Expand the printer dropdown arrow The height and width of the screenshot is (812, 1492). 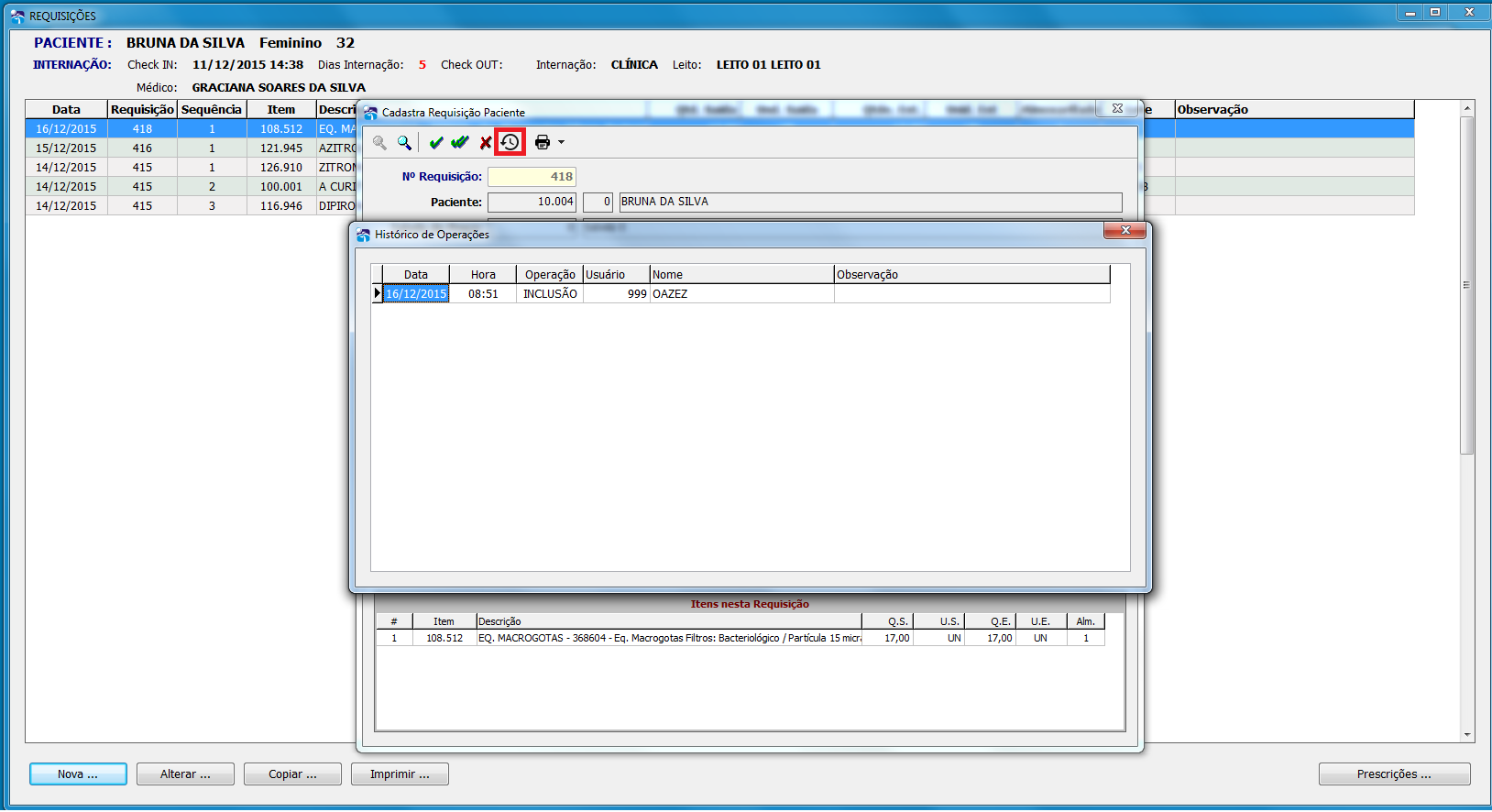point(561,142)
